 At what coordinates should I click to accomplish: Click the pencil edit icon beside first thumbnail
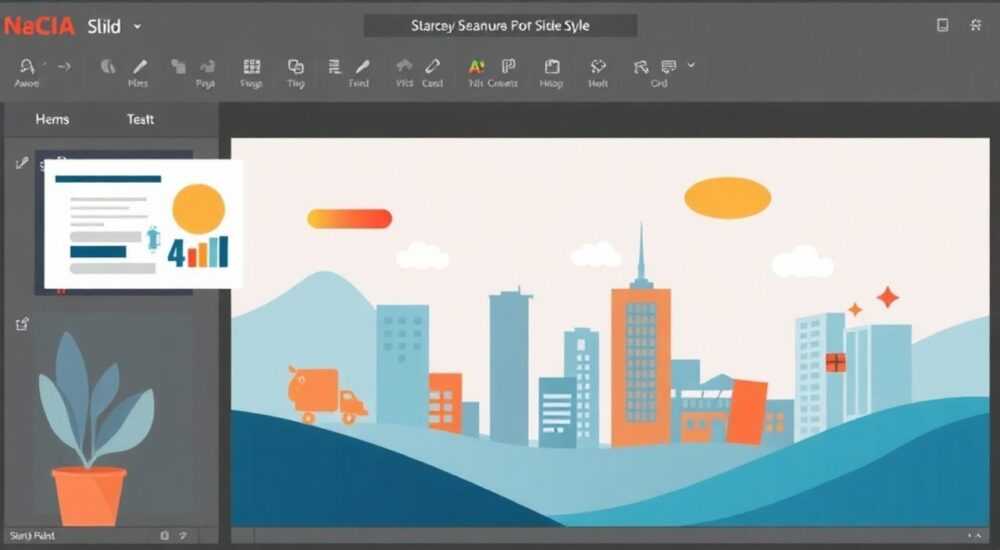point(22,163)
